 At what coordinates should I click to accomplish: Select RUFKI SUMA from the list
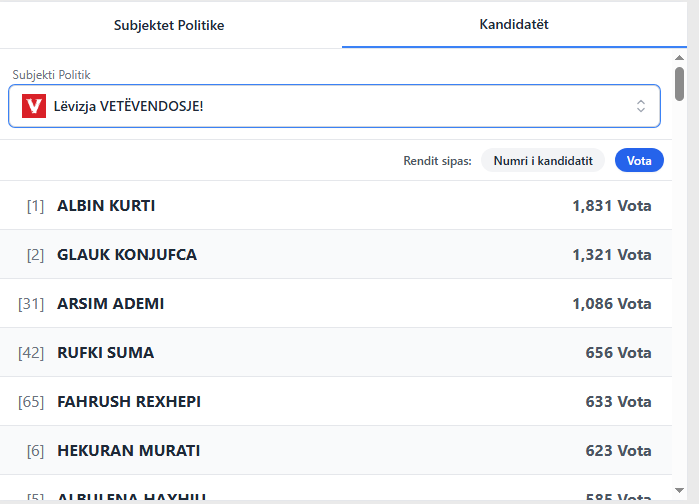(106, 352)
